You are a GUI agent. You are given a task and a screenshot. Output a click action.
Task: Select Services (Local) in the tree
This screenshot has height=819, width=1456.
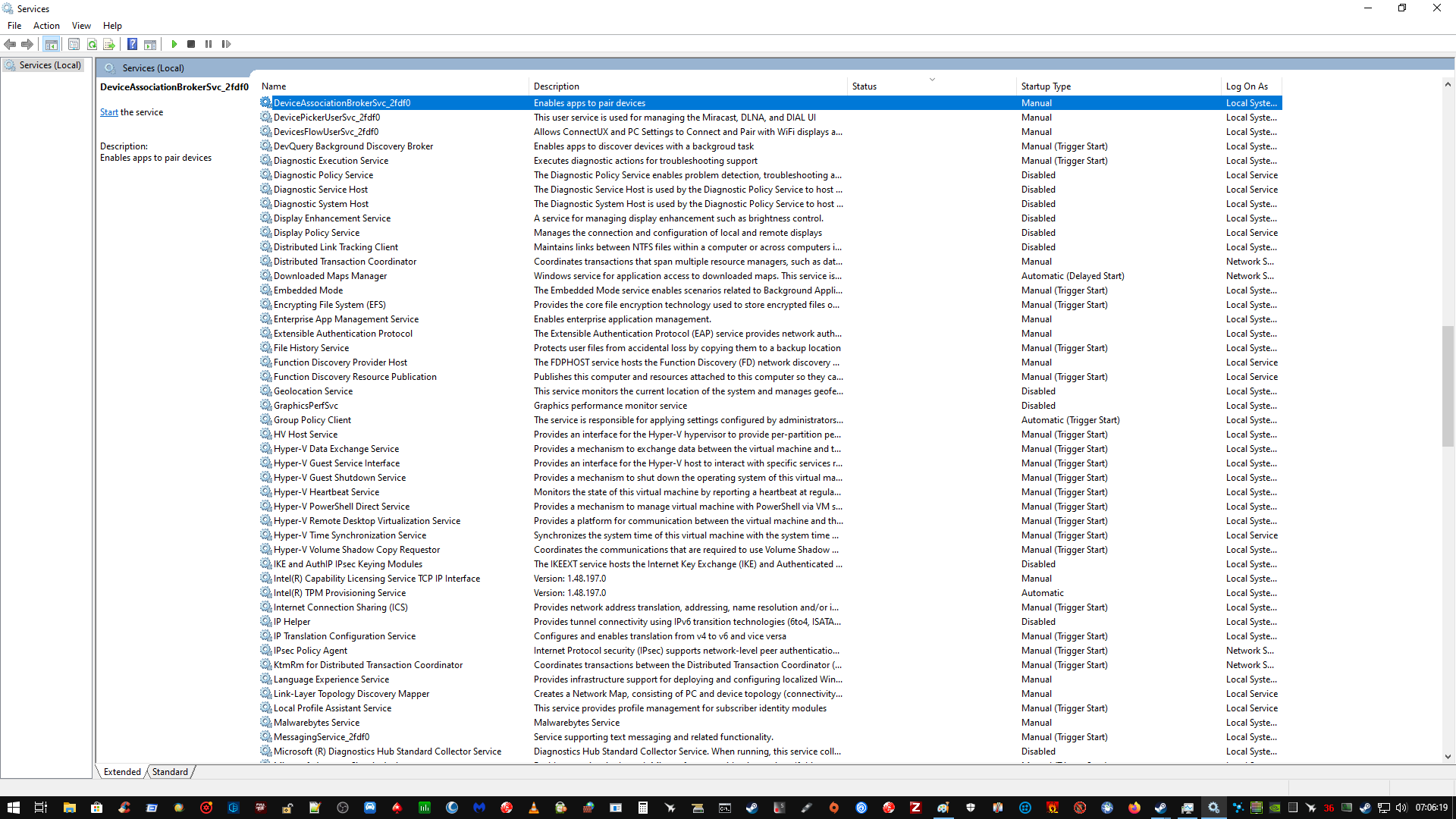pyautogui.click(x=50, y=65)
